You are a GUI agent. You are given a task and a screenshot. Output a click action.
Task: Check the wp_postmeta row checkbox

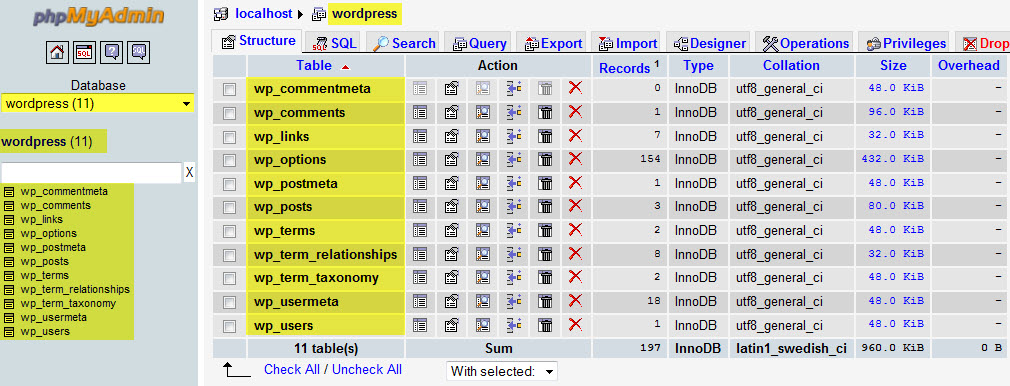(x=229, y=184)
